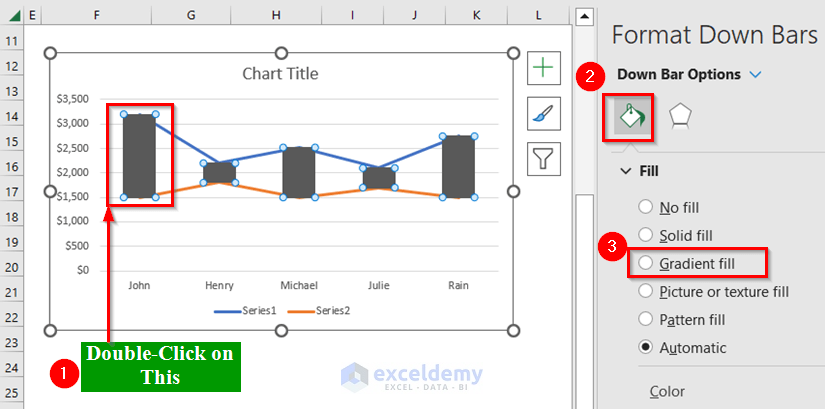Screen dimensions: 825x409
Task: Switch to the Effects pentagon icon
Action: 680,116
